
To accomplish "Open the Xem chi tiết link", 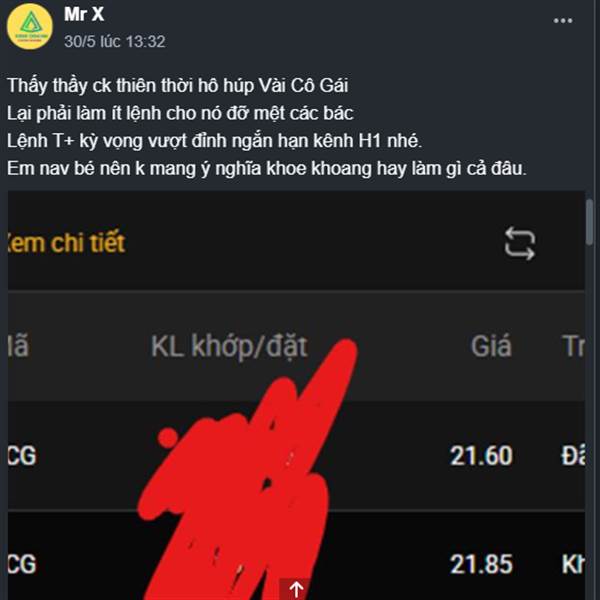I will click(67, 243).
